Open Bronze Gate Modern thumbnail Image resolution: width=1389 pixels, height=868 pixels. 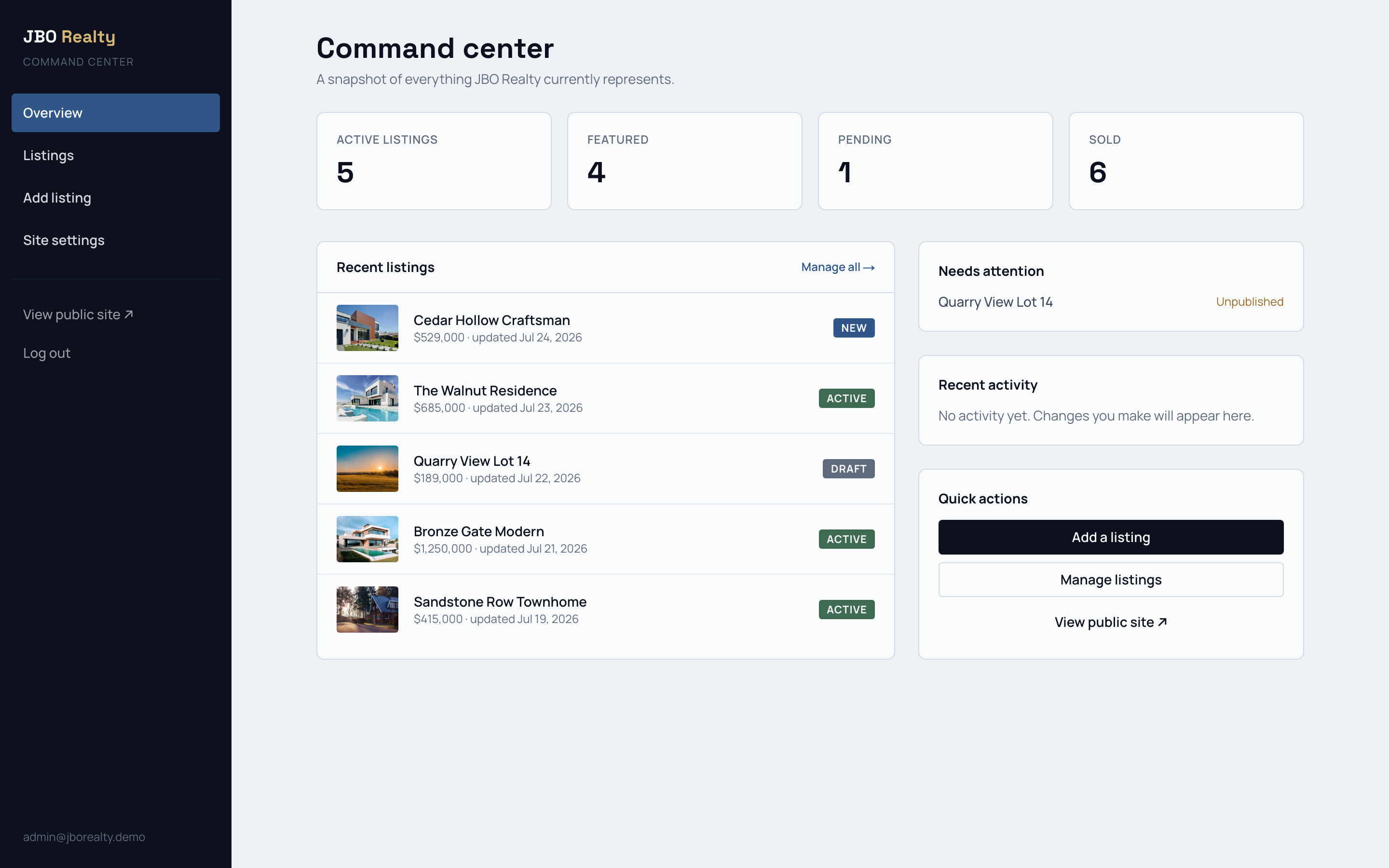tap(368, 539)
